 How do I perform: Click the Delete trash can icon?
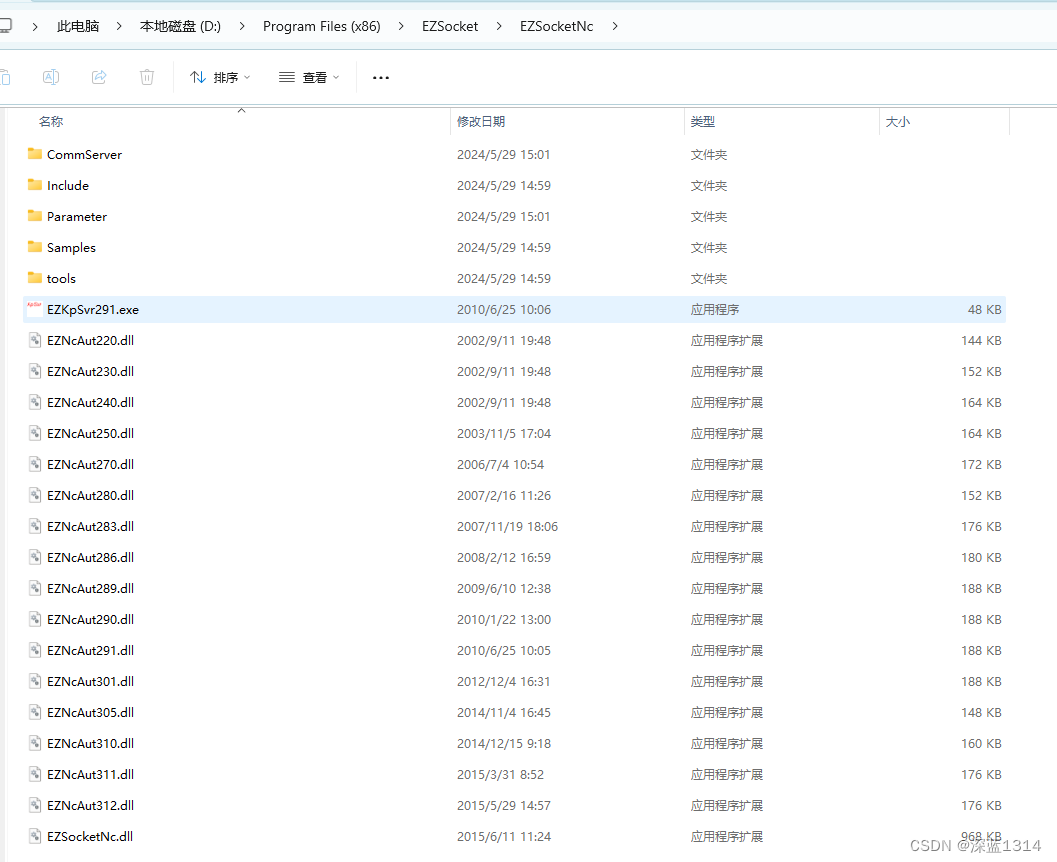[147, 77]
